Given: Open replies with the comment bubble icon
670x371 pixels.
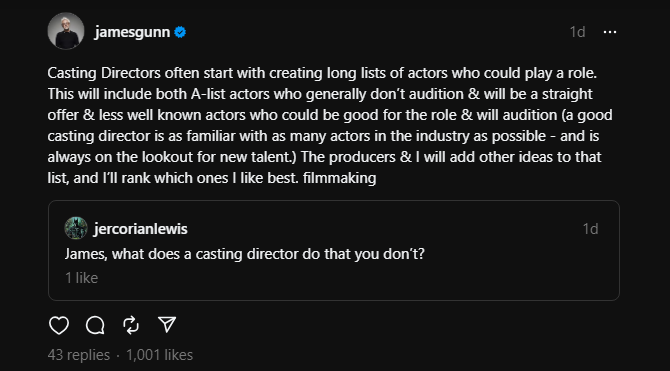Looking at the screenshot, I should coord(95,325).
